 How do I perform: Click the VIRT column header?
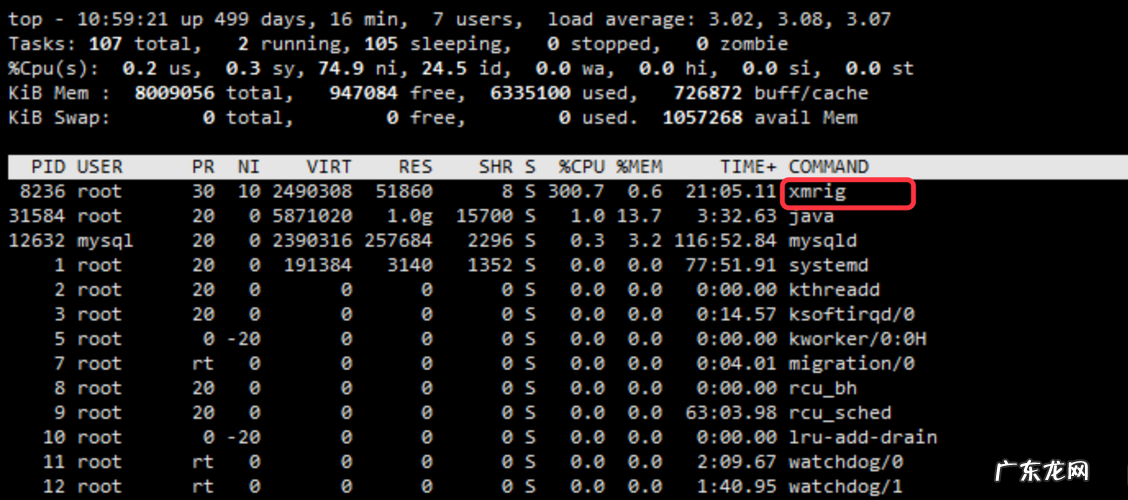pyautogui.click(x=327, y=166)
